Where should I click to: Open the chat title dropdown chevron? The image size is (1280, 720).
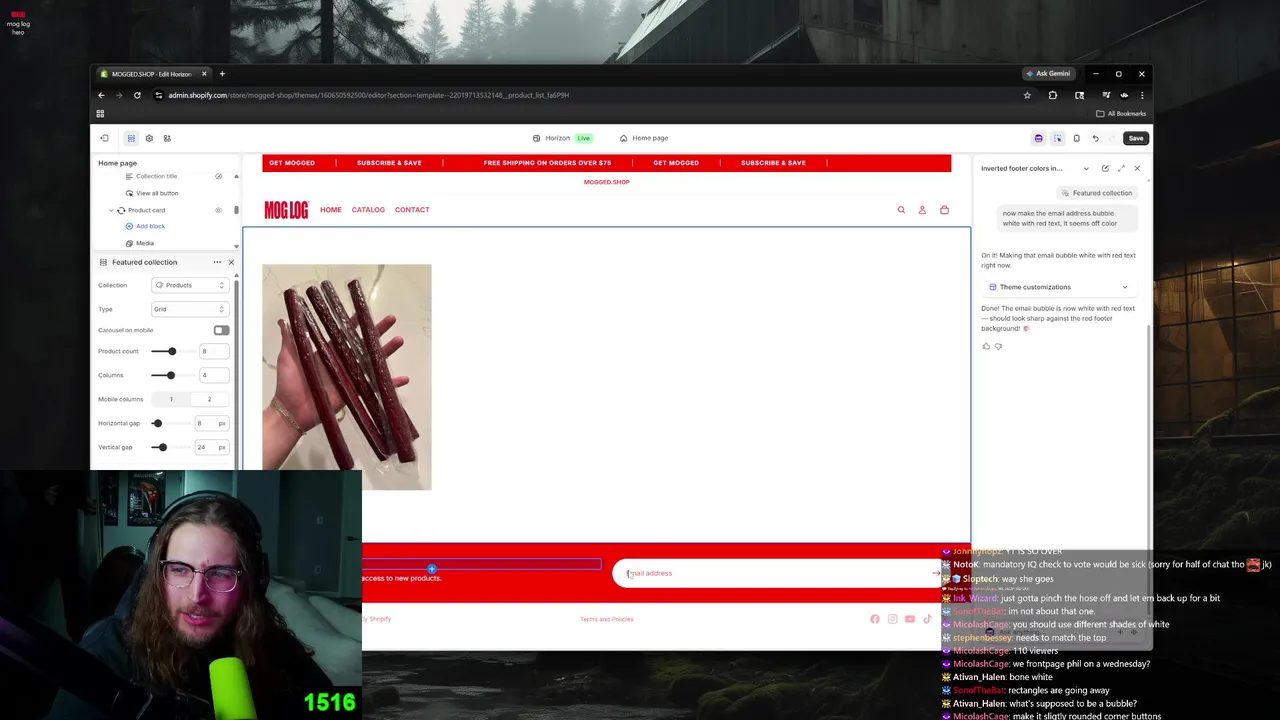point(1086,168)
